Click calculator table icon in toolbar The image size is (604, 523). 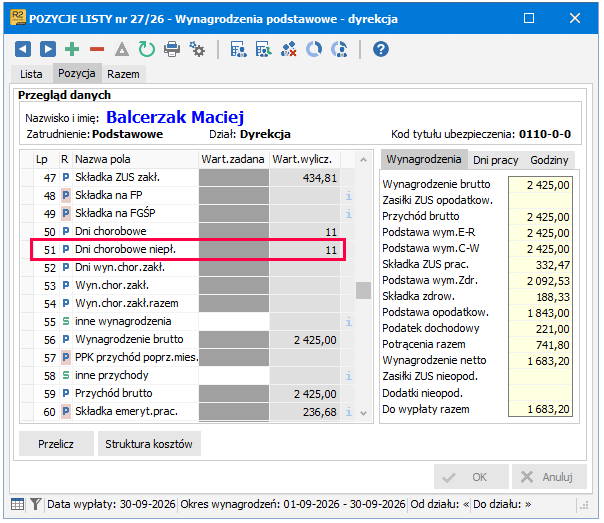[238, 49]
